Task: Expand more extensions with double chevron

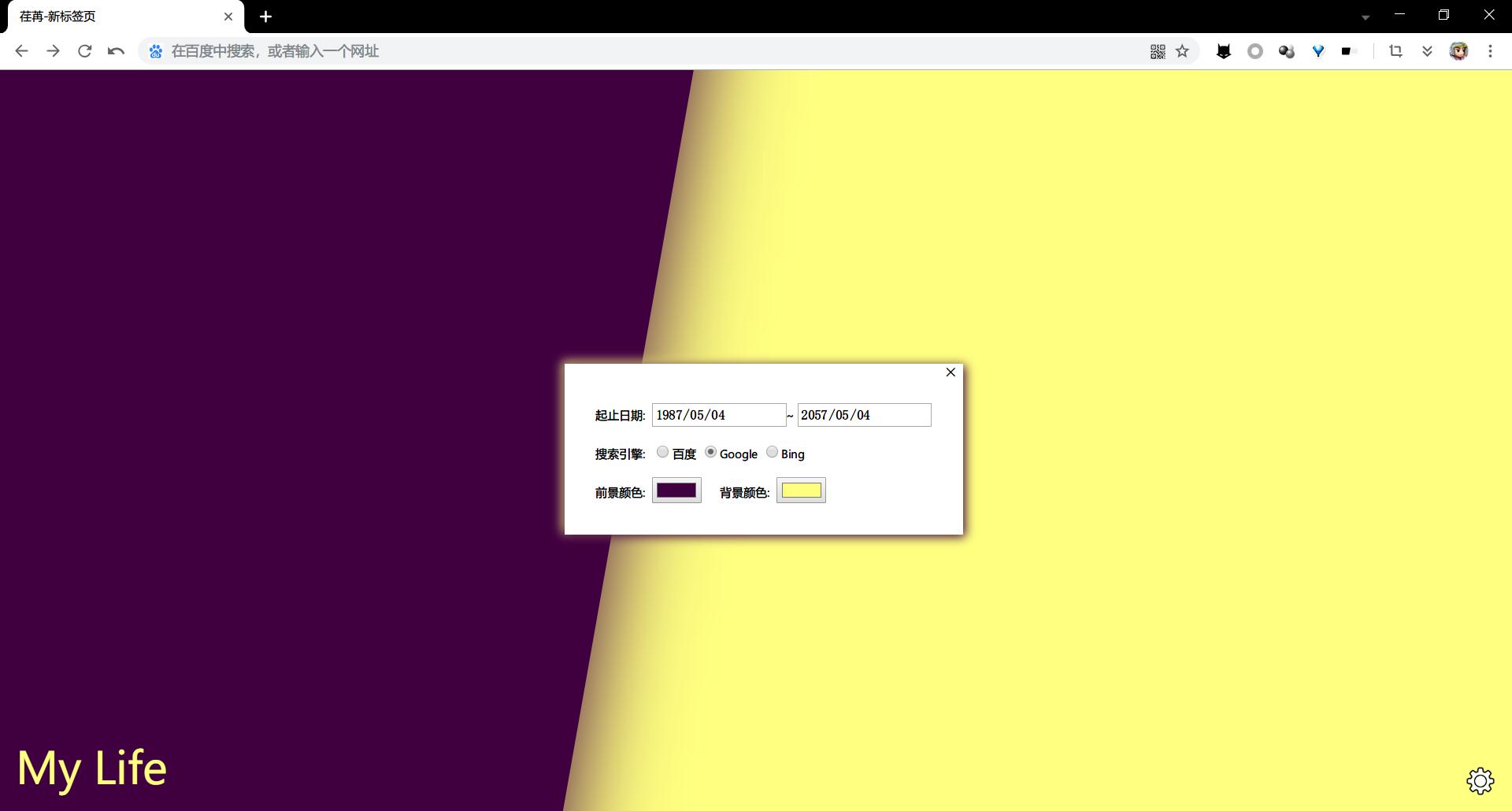Action: coord(1427,51)
